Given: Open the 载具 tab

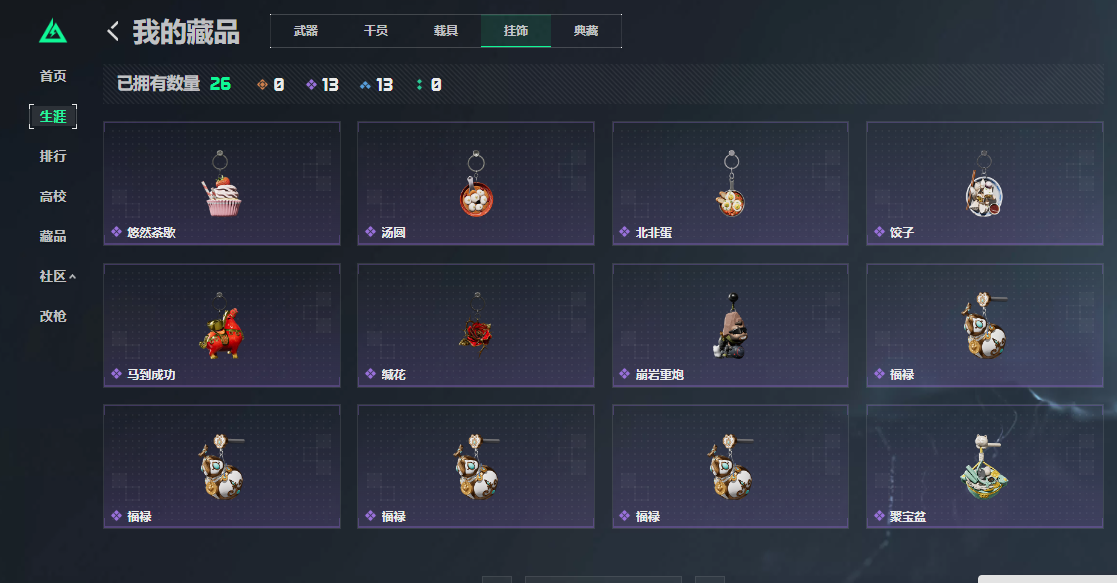Looking at the screenshot, I should click(x=445, y=31).
